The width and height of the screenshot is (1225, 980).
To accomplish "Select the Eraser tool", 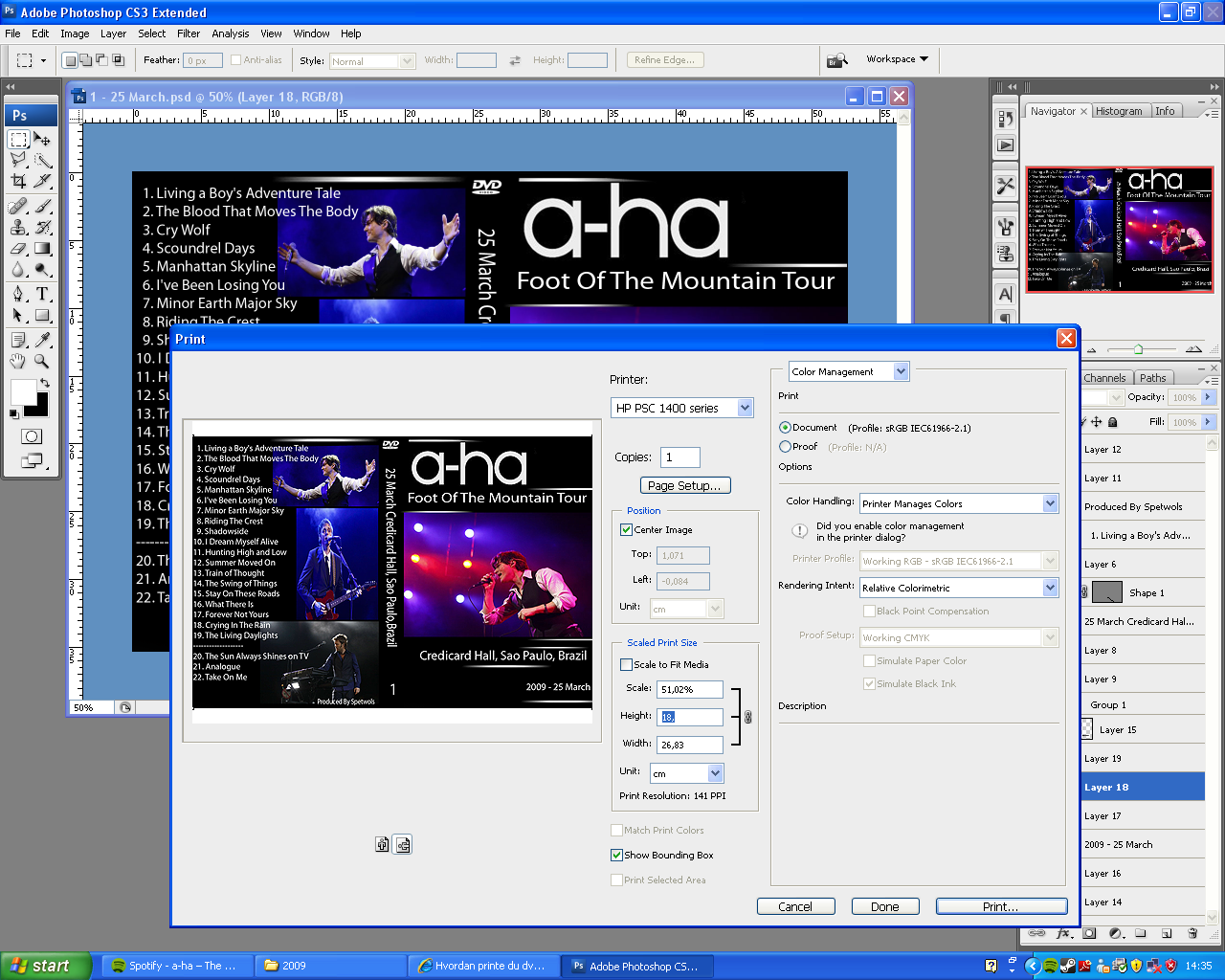I will click(x=18, y=248).
